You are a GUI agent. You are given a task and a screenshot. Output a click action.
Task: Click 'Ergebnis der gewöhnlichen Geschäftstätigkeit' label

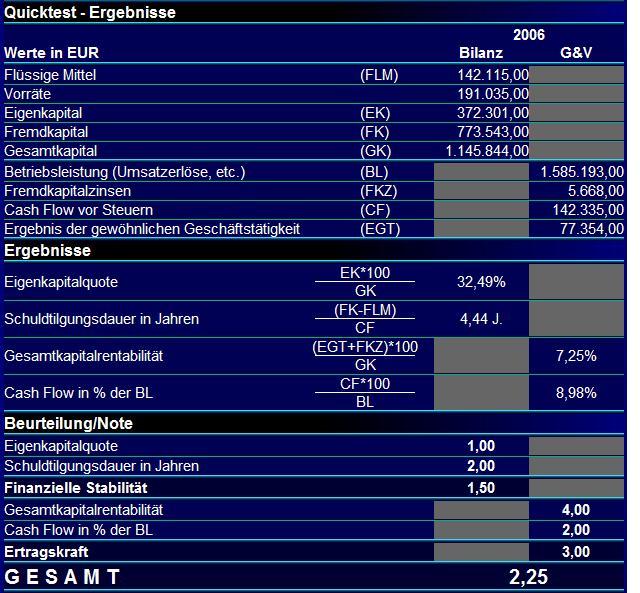(x=152, y=229)
